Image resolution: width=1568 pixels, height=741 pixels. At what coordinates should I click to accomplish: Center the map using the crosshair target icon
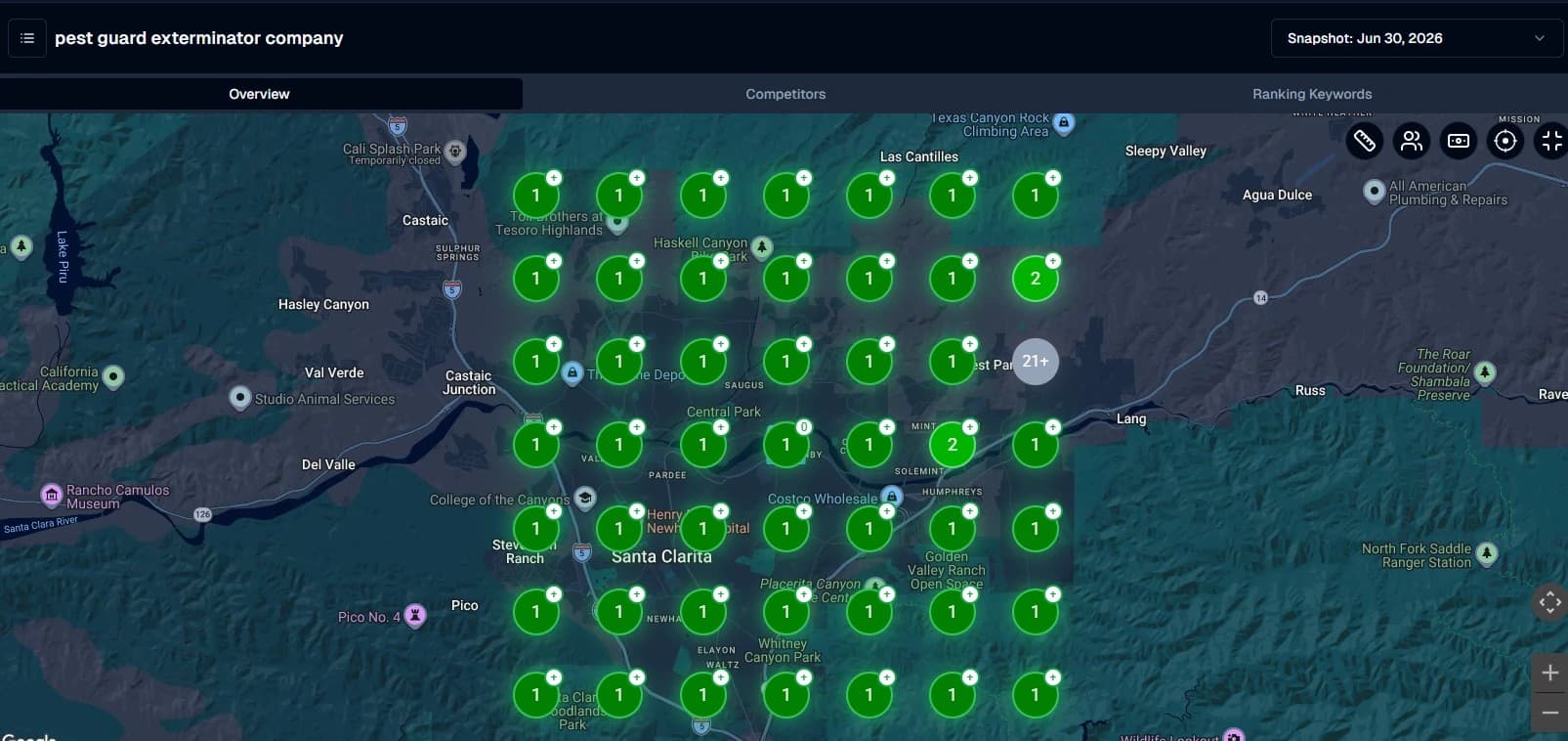[1505, 141]
